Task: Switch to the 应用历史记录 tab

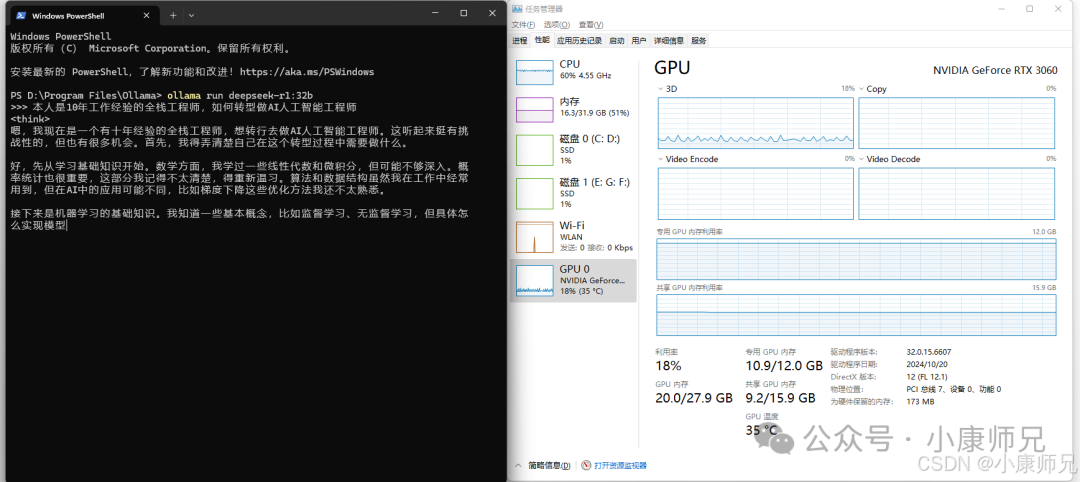Action: click(579, 41)
